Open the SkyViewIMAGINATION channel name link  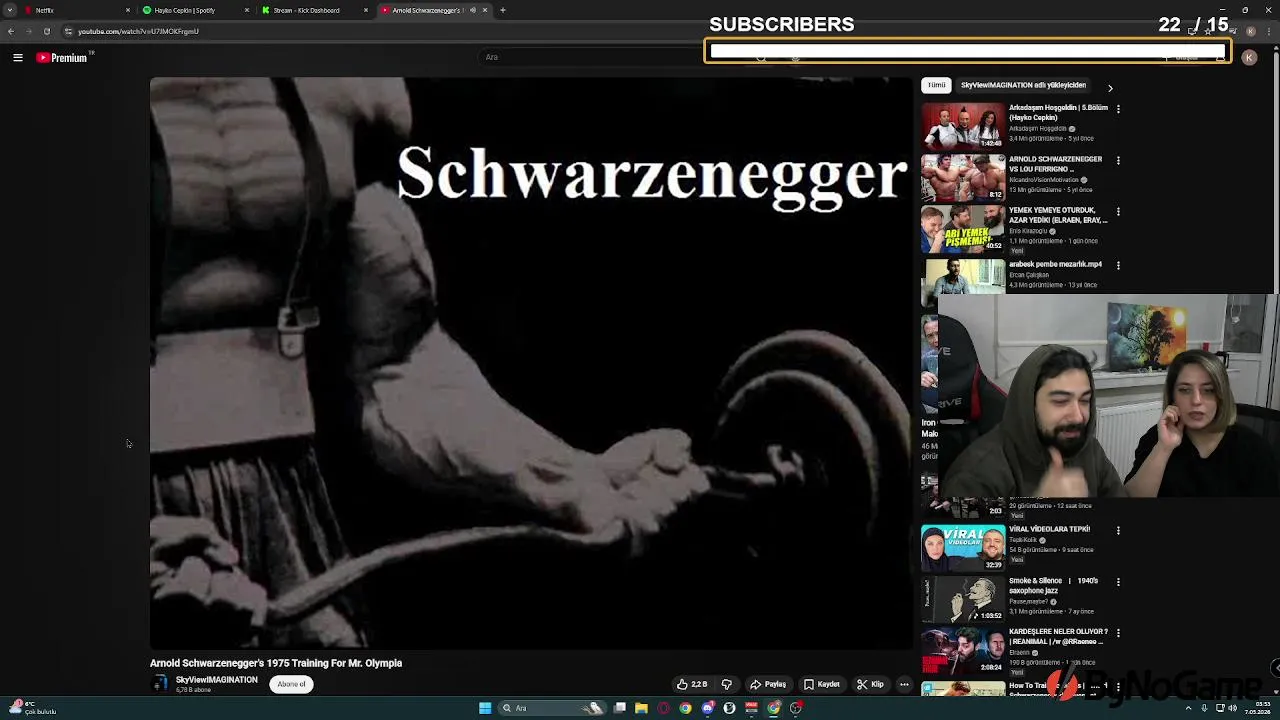pyautogui.click(x=217, y=680)
